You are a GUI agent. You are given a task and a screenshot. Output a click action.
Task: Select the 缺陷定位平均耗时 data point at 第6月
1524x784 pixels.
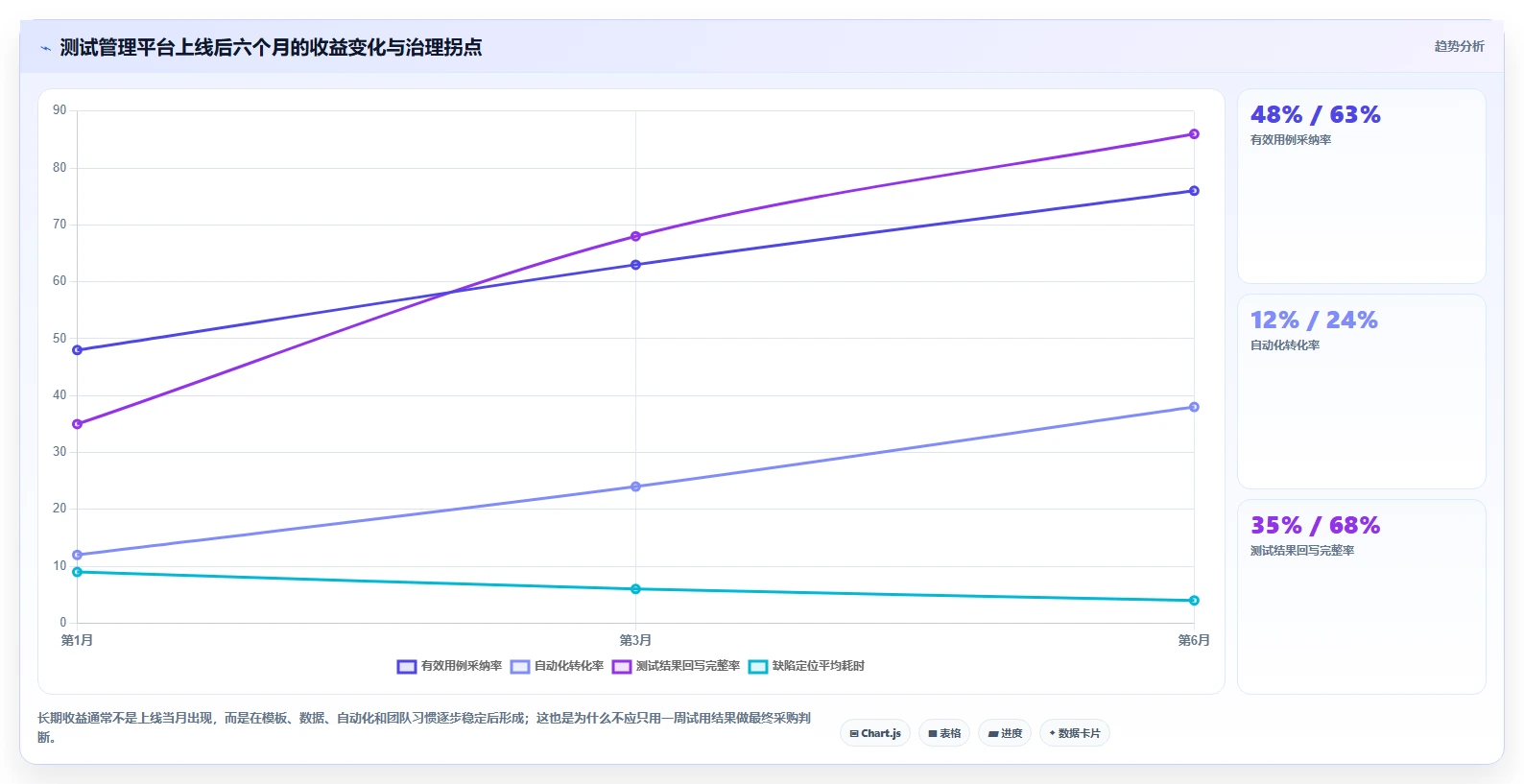1194,601
